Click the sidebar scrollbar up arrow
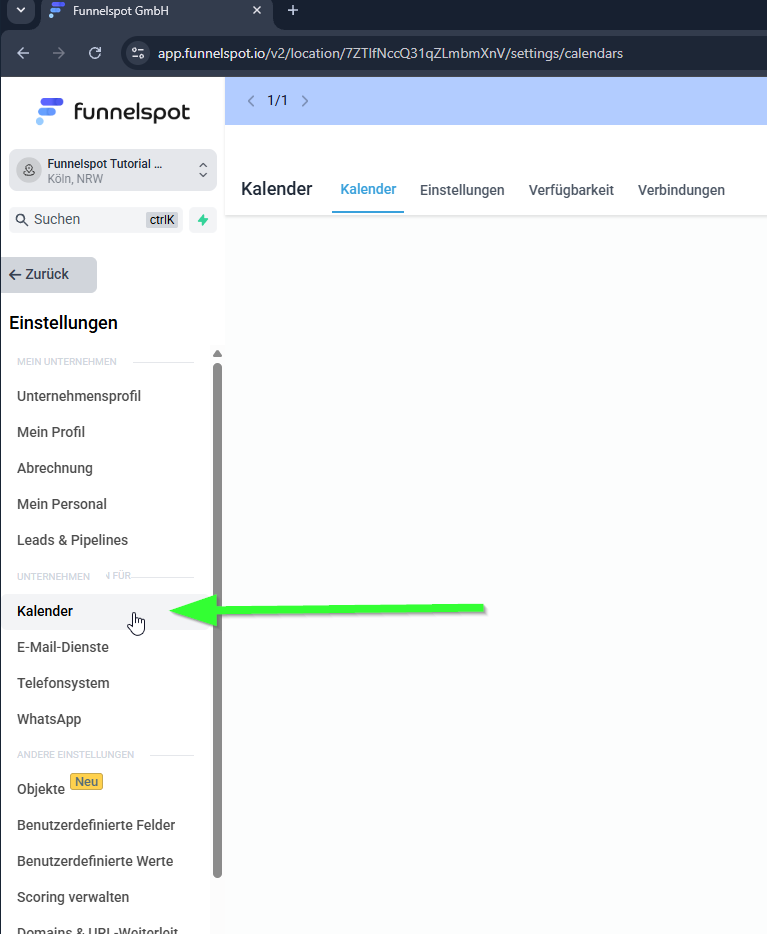This screenshot has width=767, height=934. point(217,354)
